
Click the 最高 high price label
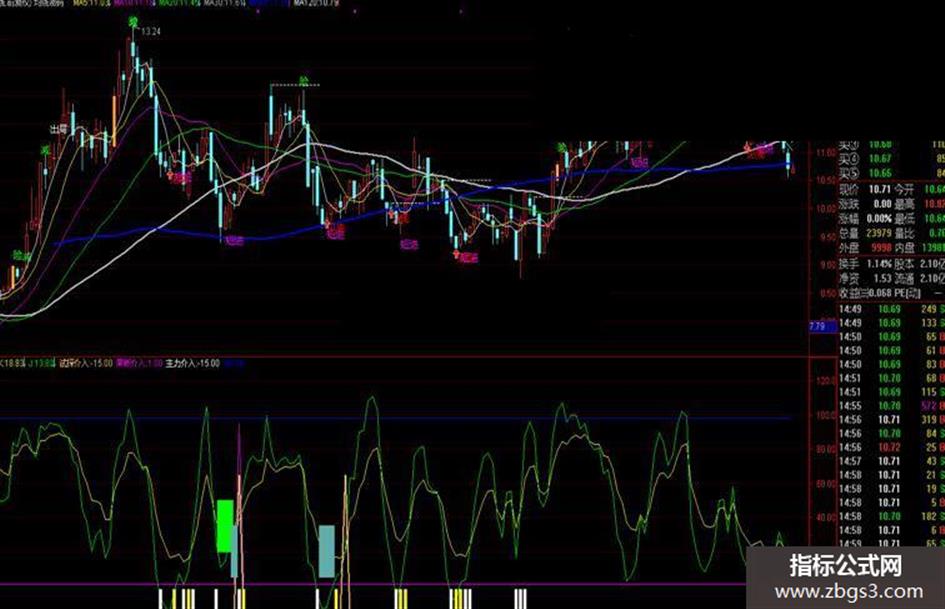pos(904,204)
